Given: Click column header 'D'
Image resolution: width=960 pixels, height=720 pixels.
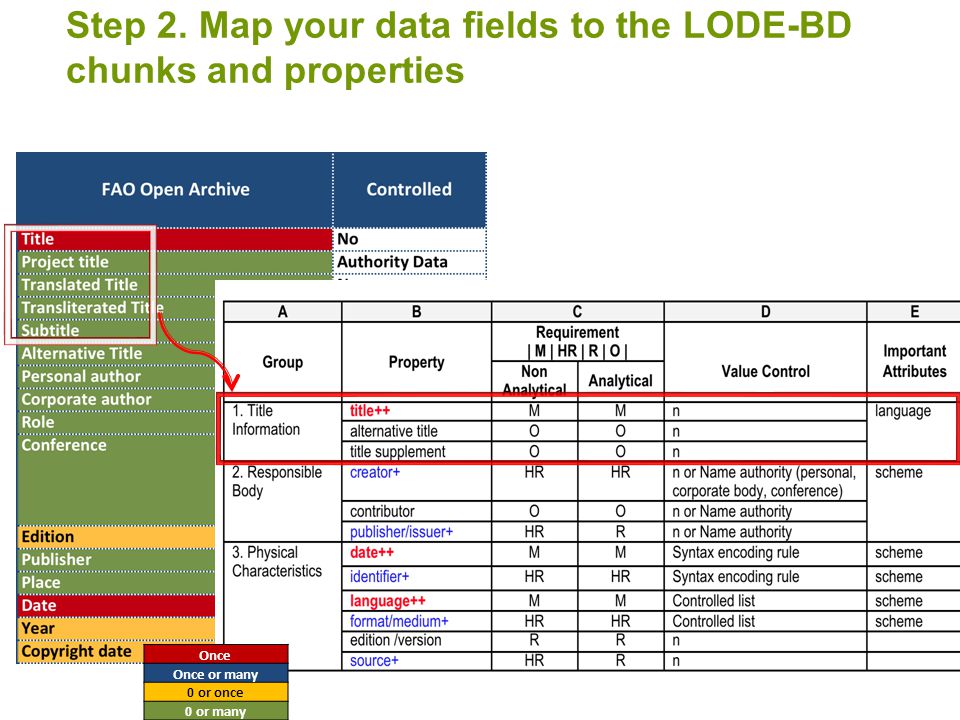Looking at the screenshot, I should click(x=765, y=312).
